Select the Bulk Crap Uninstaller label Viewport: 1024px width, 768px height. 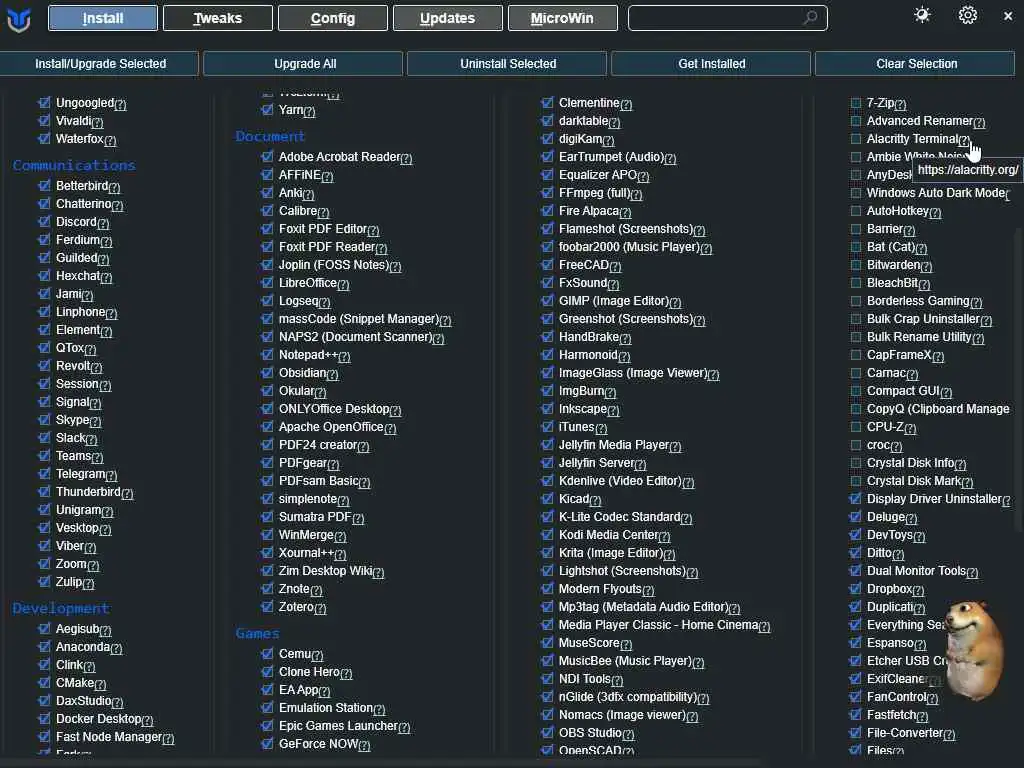[x=923, y=319]
